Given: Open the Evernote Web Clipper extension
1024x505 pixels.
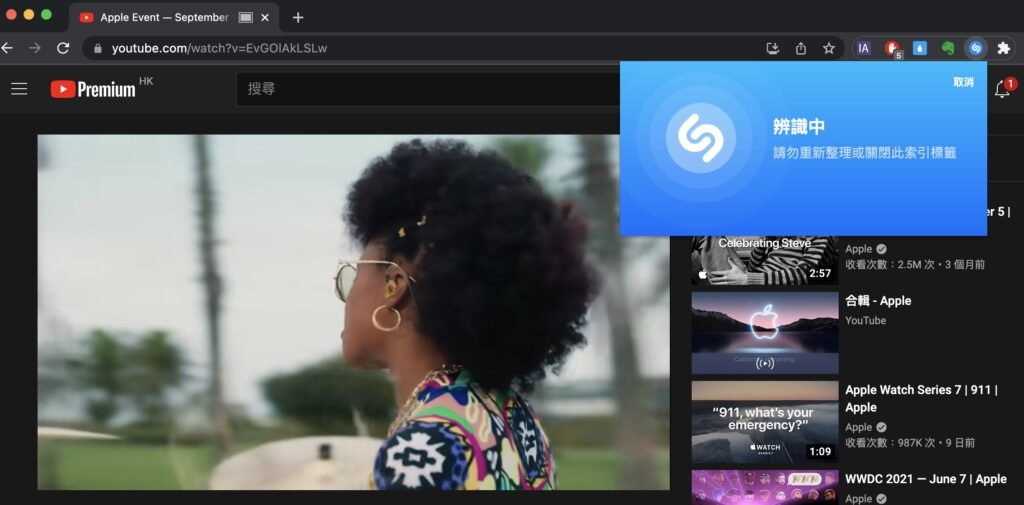Looking at the screenshot, I should click(948, 48).
